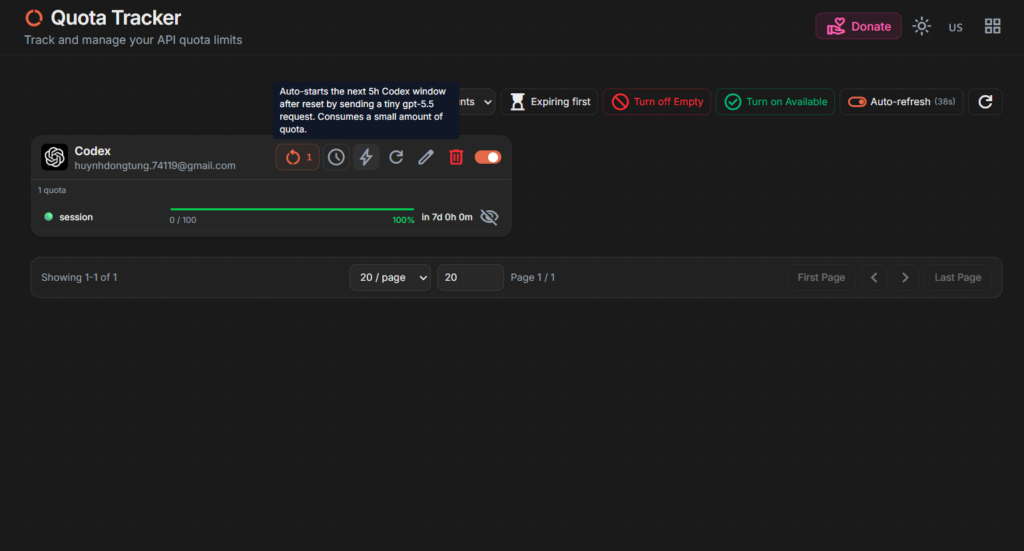Viewport: 1024px width, 551px height.
Task: Open the 20 / page dropdown
Action: tap(390, 277)
